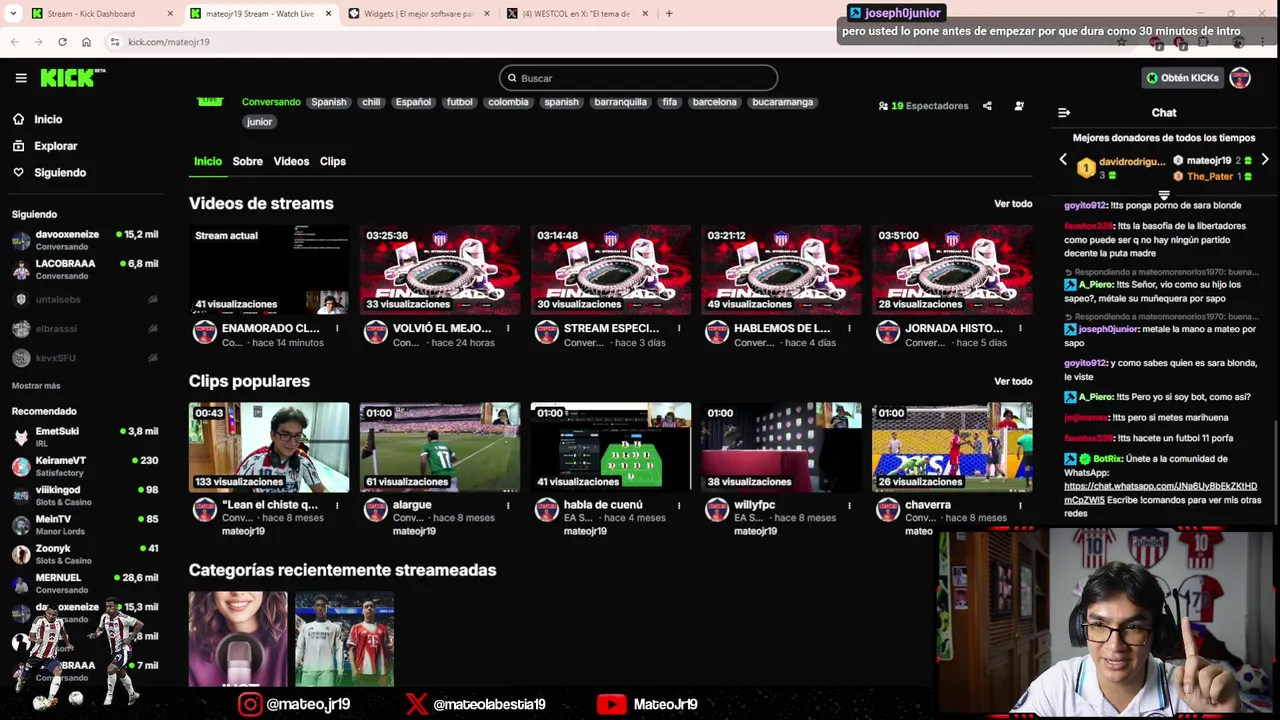Viewport: 1280px width, 720px height.
Task: Play the 00:43 clip thumbnail
Action: pyautogui.click(x=269, y=447)
